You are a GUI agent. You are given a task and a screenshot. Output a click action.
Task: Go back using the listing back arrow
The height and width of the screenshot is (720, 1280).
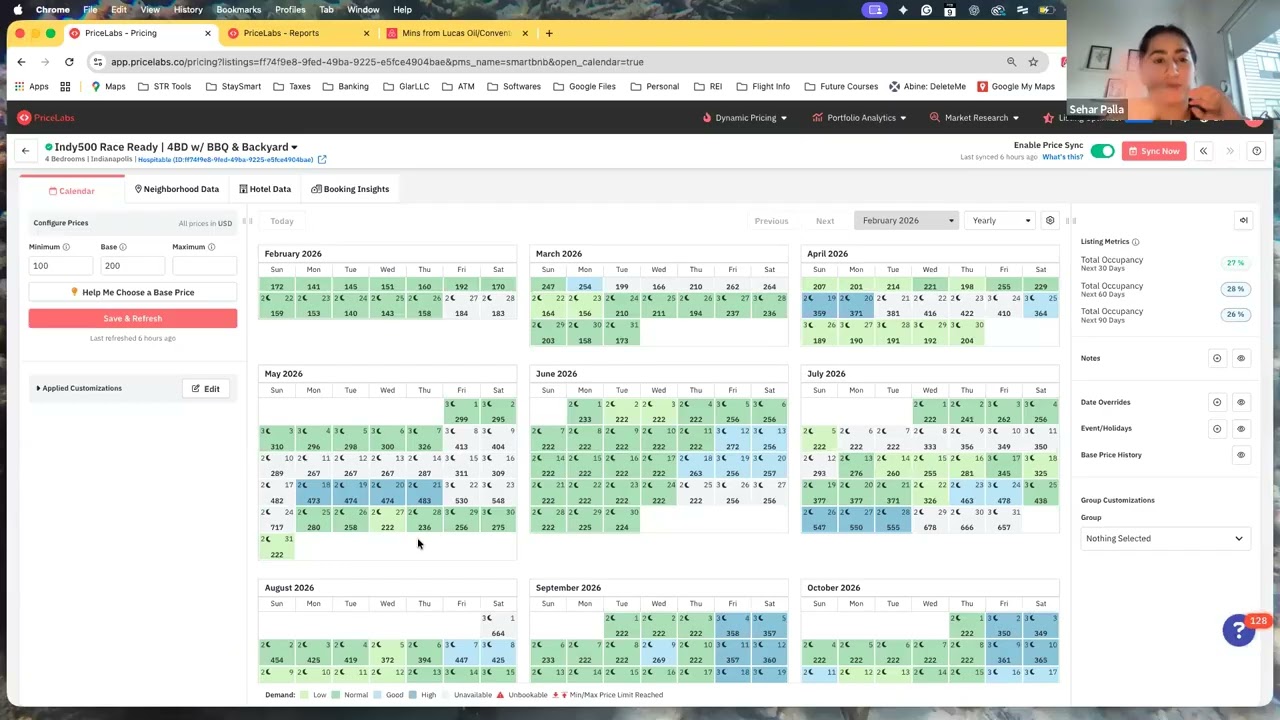coord(25,151)
